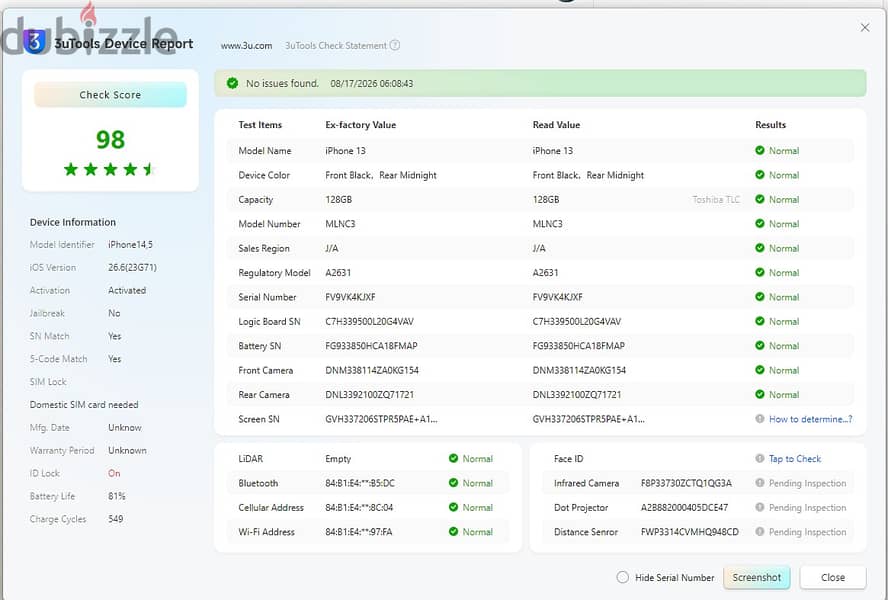Click the info icon in Screen SN row

tap(760, 419)
